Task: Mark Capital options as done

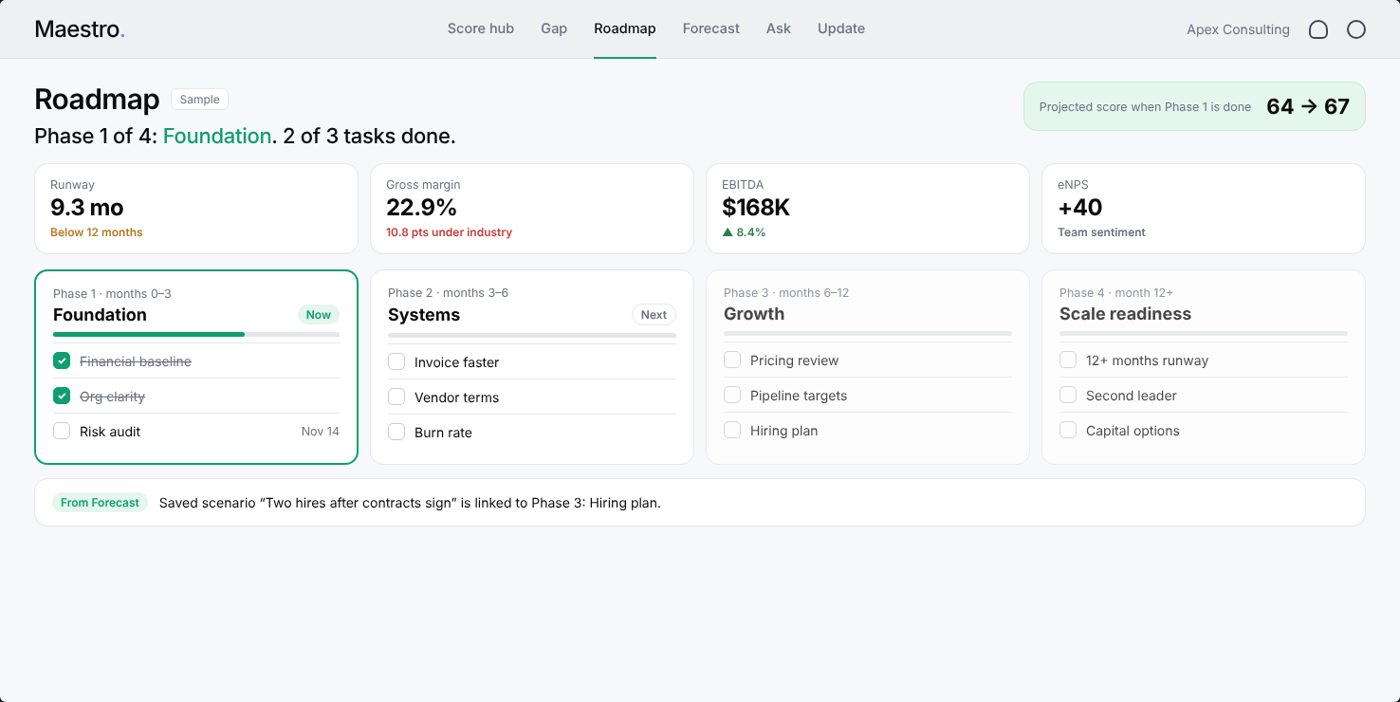Action: pos(1068,430)
